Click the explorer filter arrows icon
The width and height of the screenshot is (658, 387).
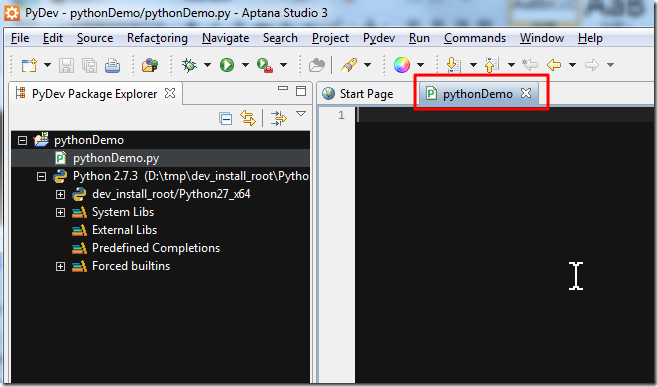click(279, 118)
